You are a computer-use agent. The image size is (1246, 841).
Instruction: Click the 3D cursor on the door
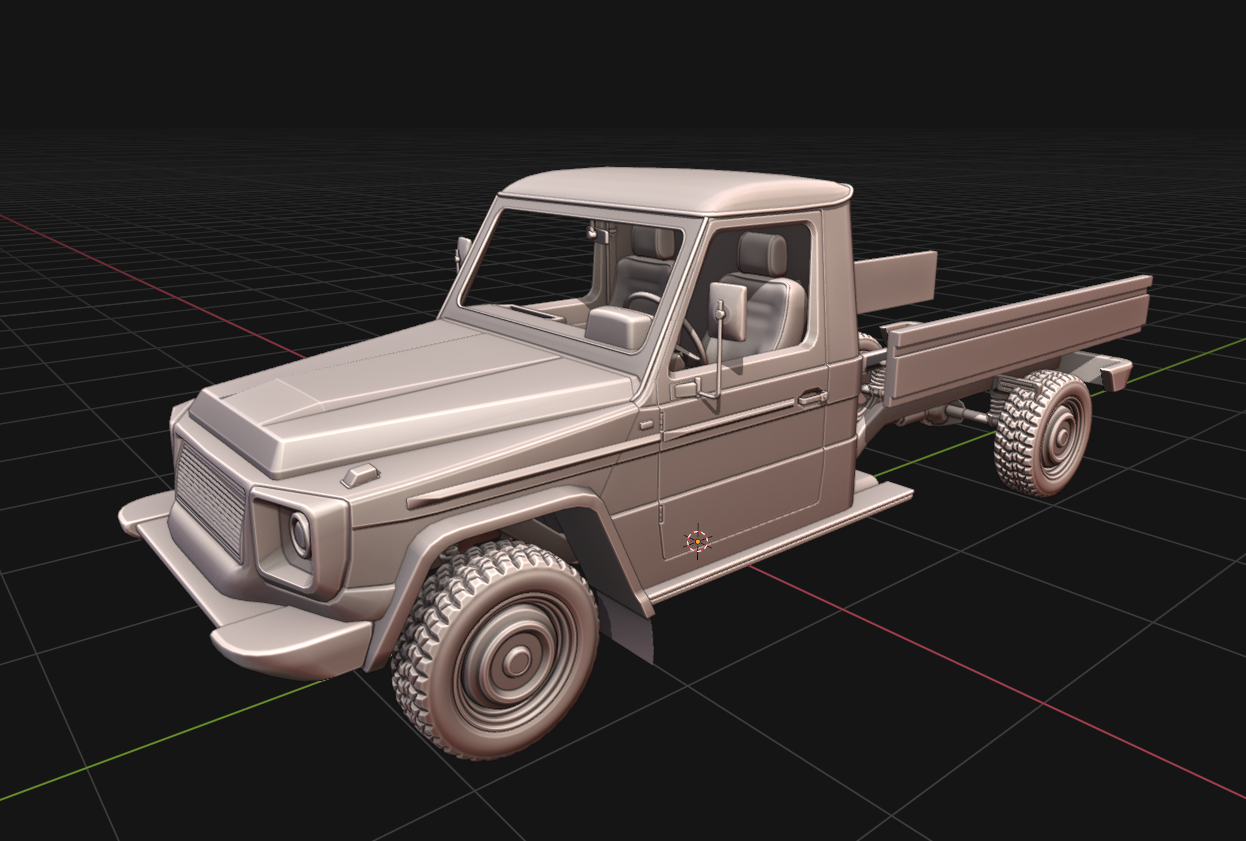[697, 541]
